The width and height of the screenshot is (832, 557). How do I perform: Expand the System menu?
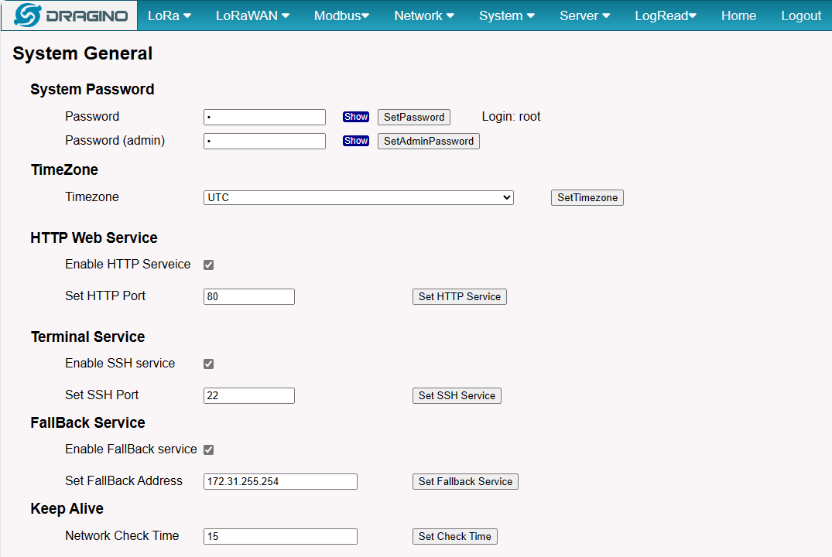pyautogui.click(x=507, y=15)
